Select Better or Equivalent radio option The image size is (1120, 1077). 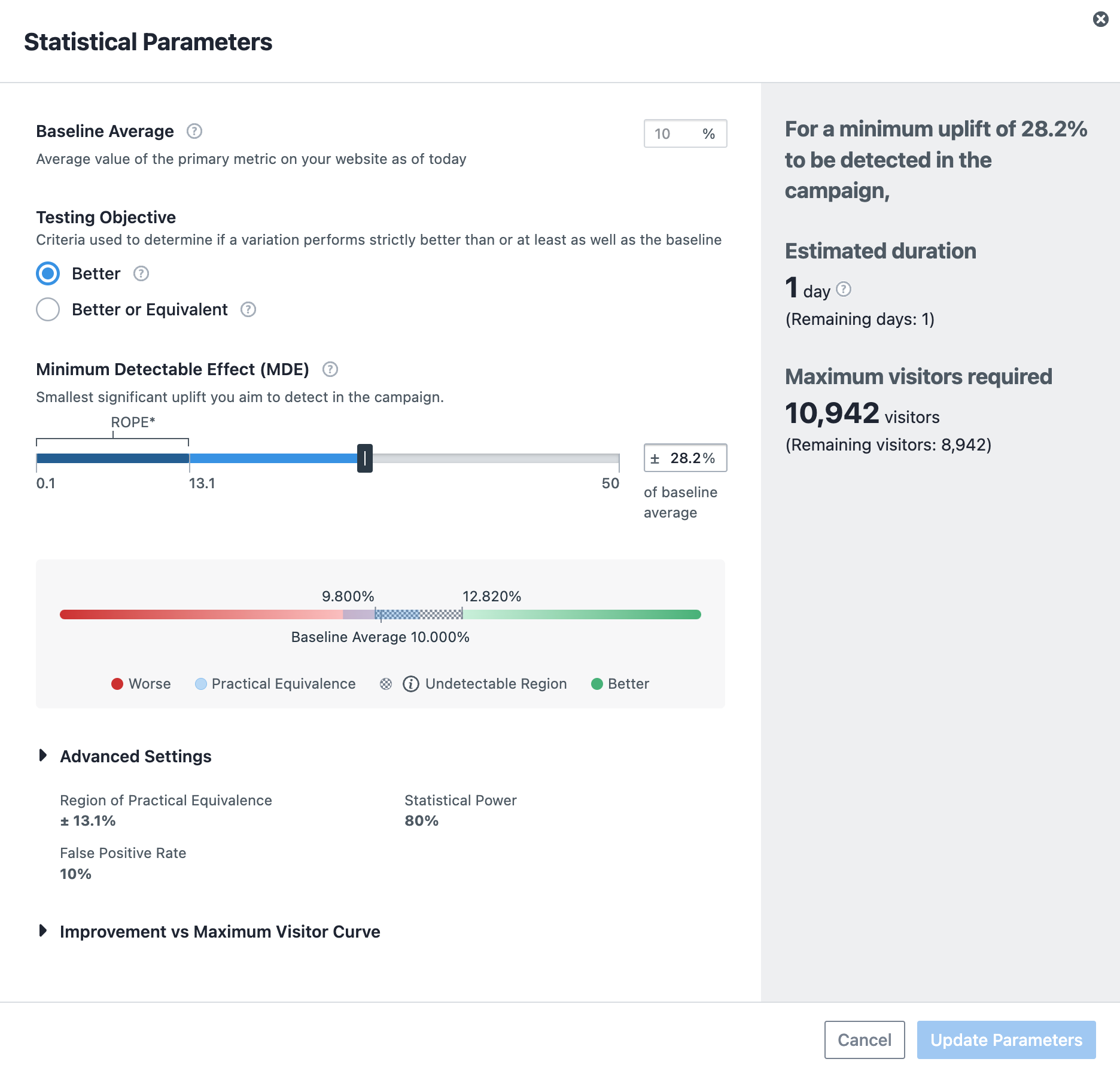coord(48,309)
